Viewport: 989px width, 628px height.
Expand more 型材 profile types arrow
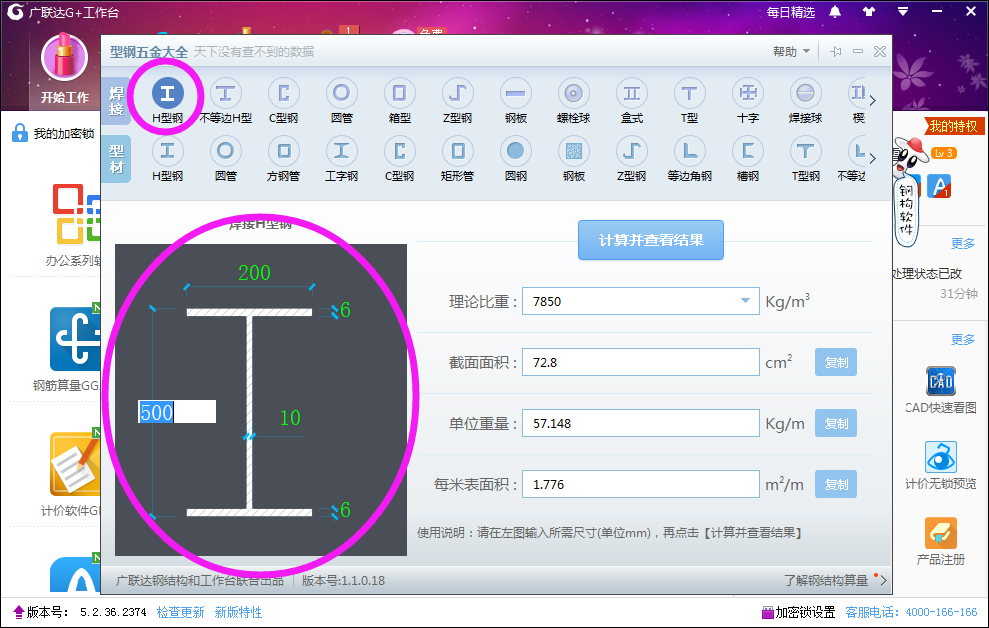(x=872, y=158)
